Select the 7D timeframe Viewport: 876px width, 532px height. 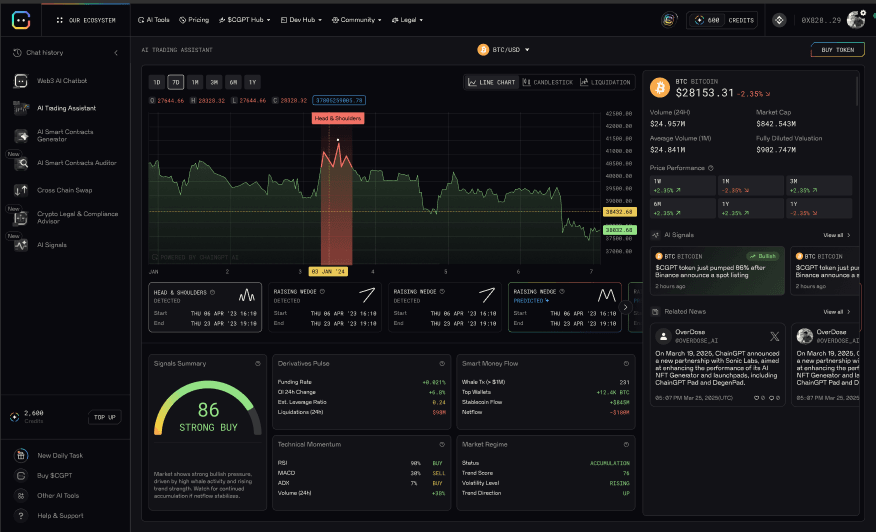pyautogui.click(x=176, y=82)
